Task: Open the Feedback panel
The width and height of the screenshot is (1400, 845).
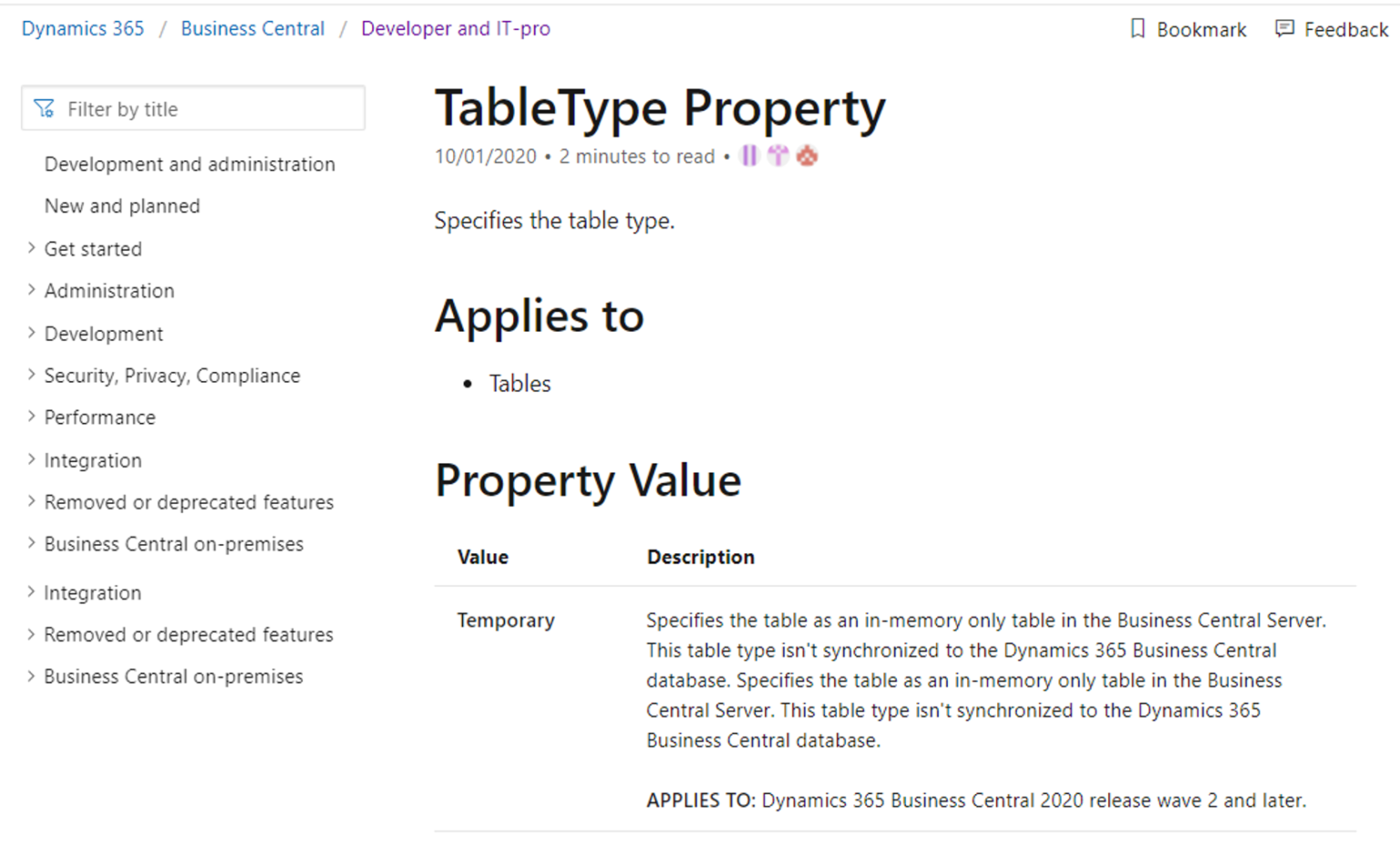Action: tap(1331, 28)
